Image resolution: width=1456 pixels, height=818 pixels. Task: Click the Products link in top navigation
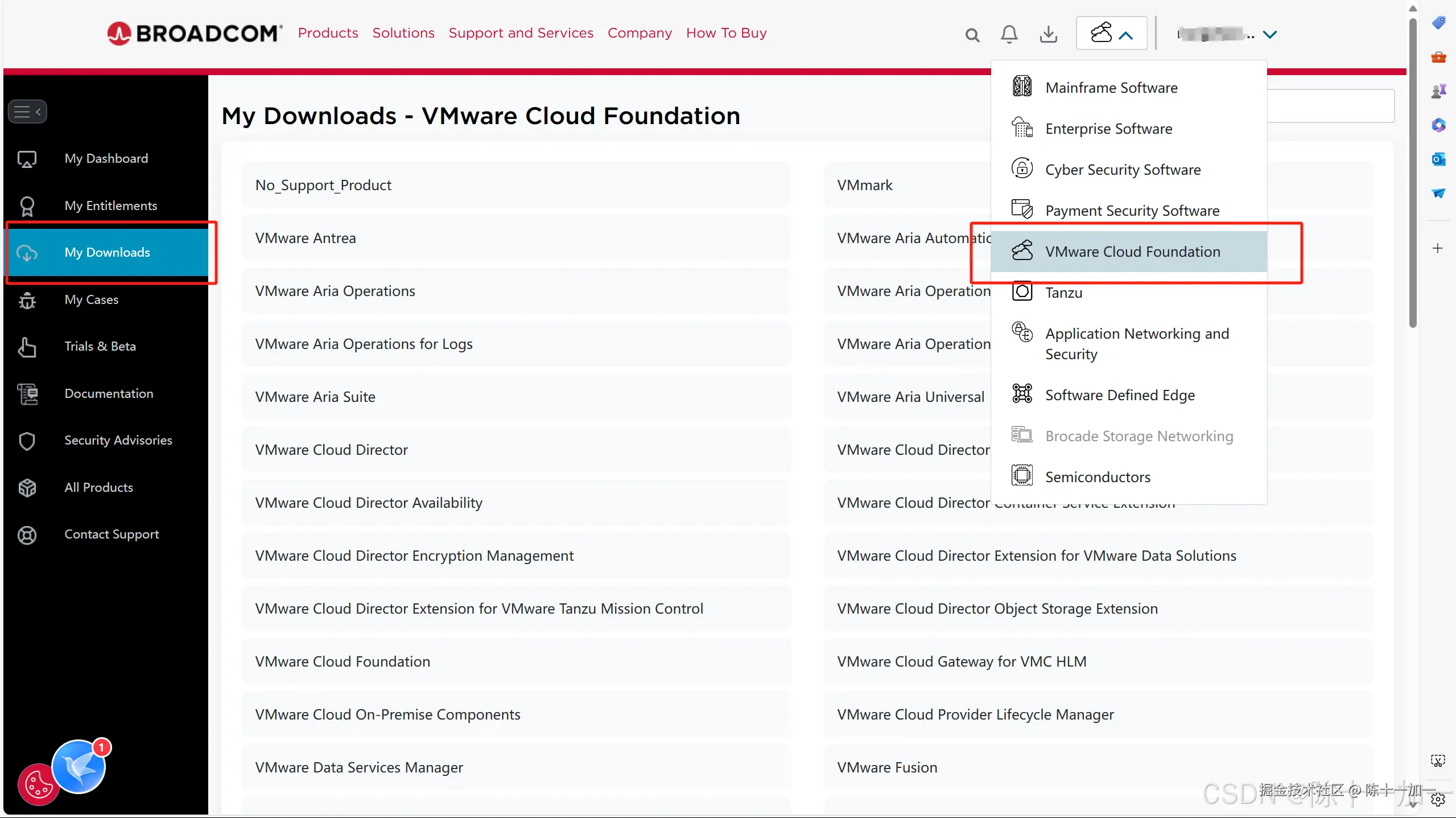pos(328,33)
